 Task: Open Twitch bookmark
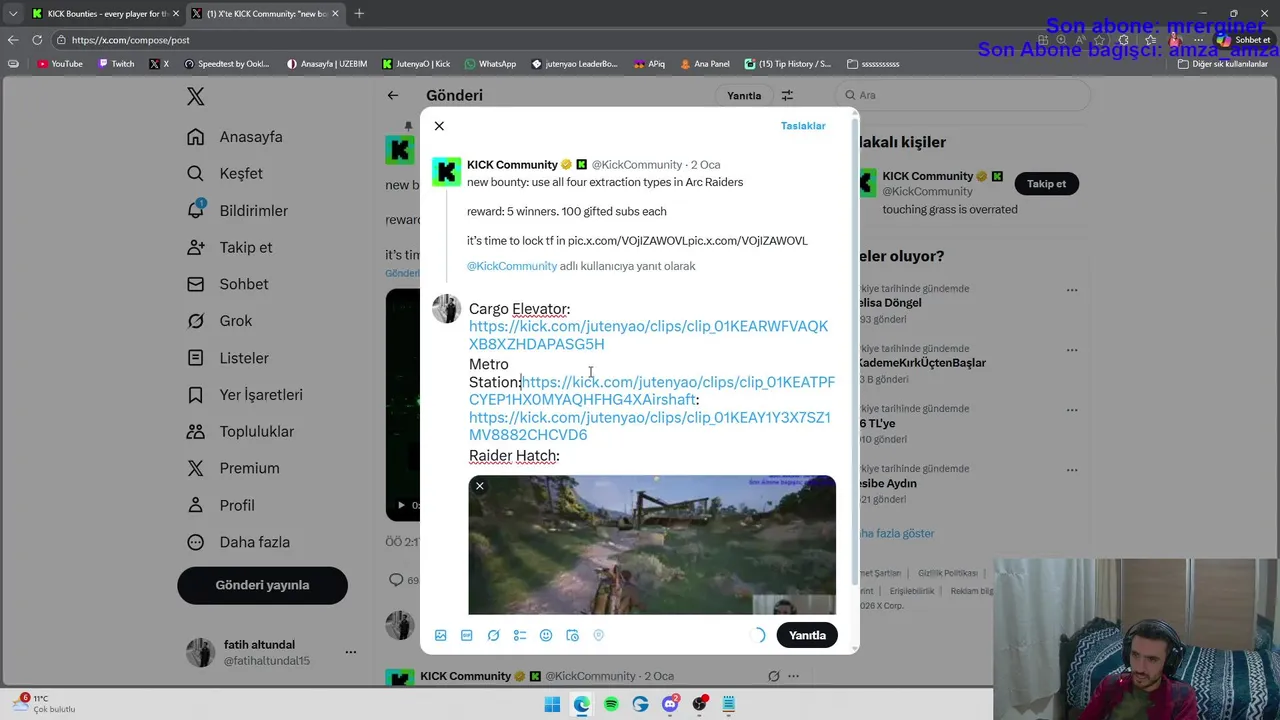click(116, 64)
